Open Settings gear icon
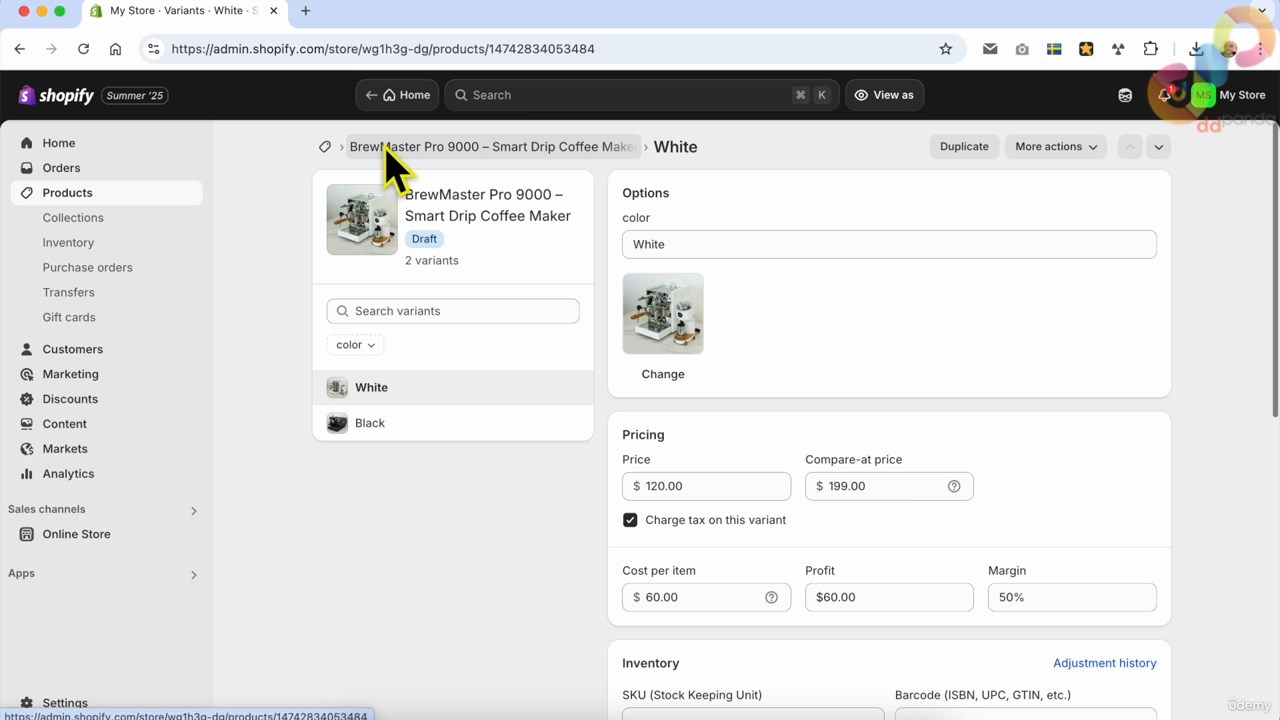Image resolution: width=1280 pixels, height=720 pixels. [27, 703]
